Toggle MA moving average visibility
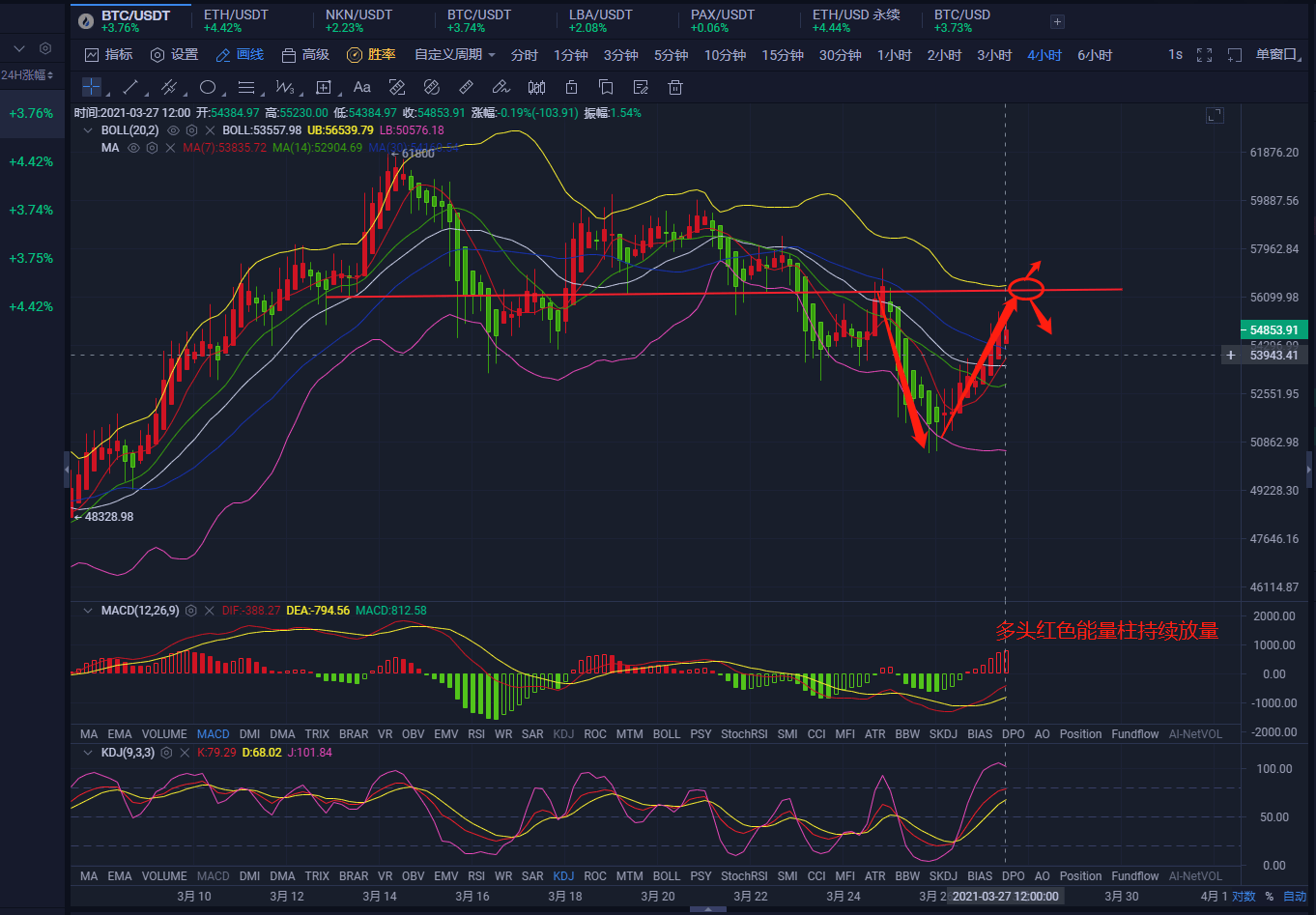The width and height of the screenshot is (1316, 915). pos(133,147)
